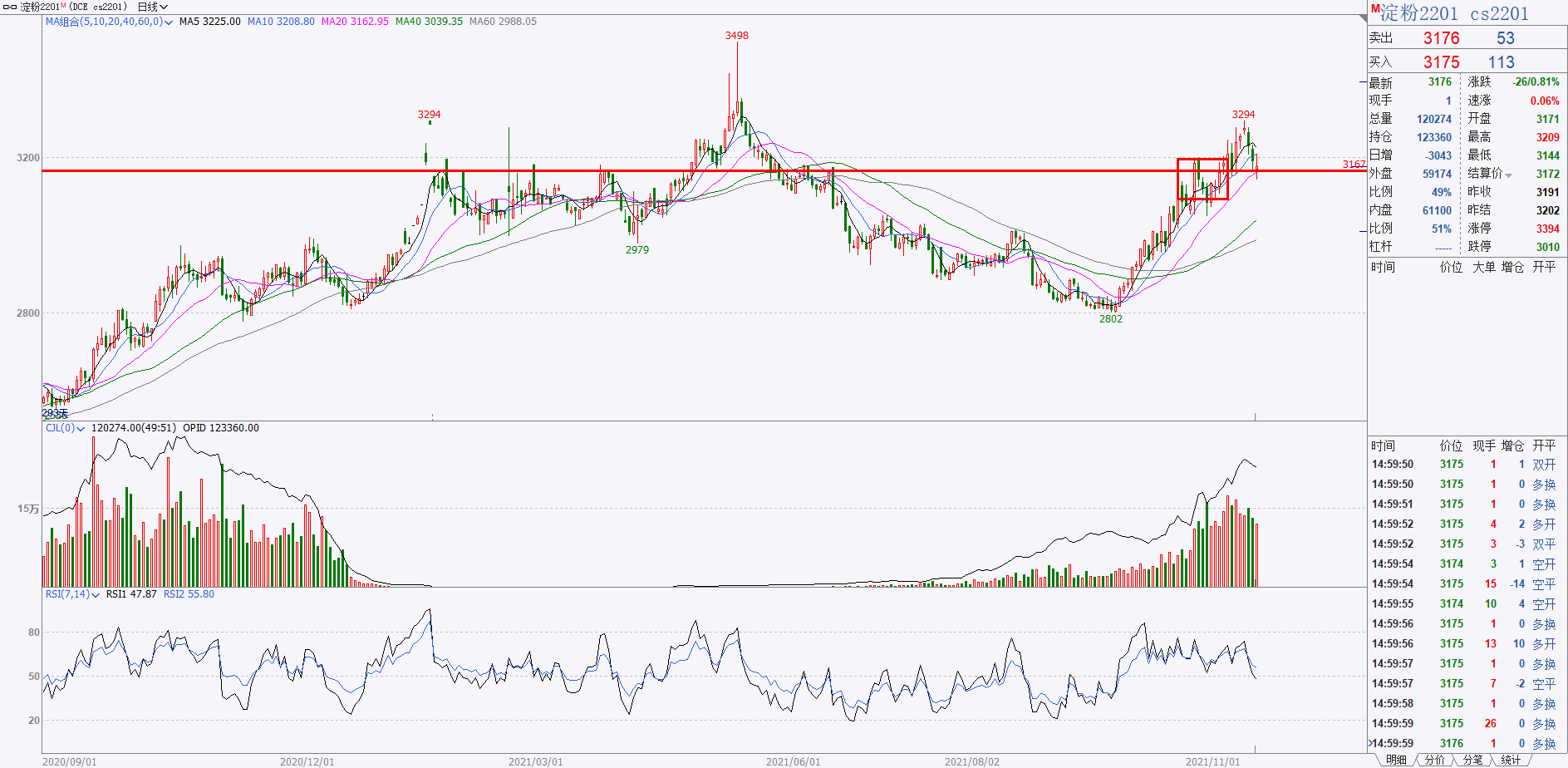Click the 涨跌 value -26/0.81%

click(1536, 82)
